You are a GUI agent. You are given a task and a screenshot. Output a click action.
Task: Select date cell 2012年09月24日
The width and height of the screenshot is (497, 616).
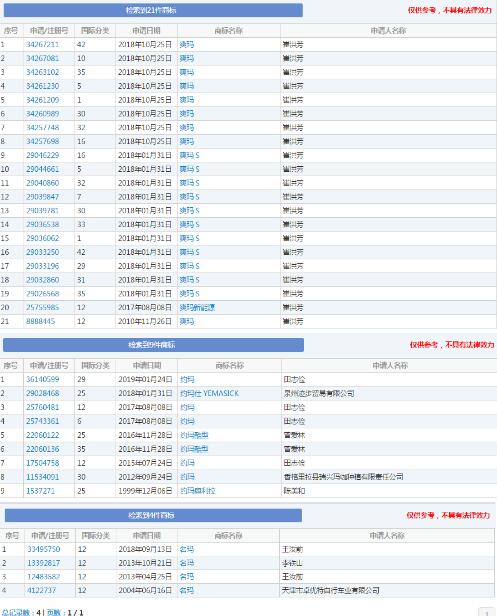click(x=145, y=477)
